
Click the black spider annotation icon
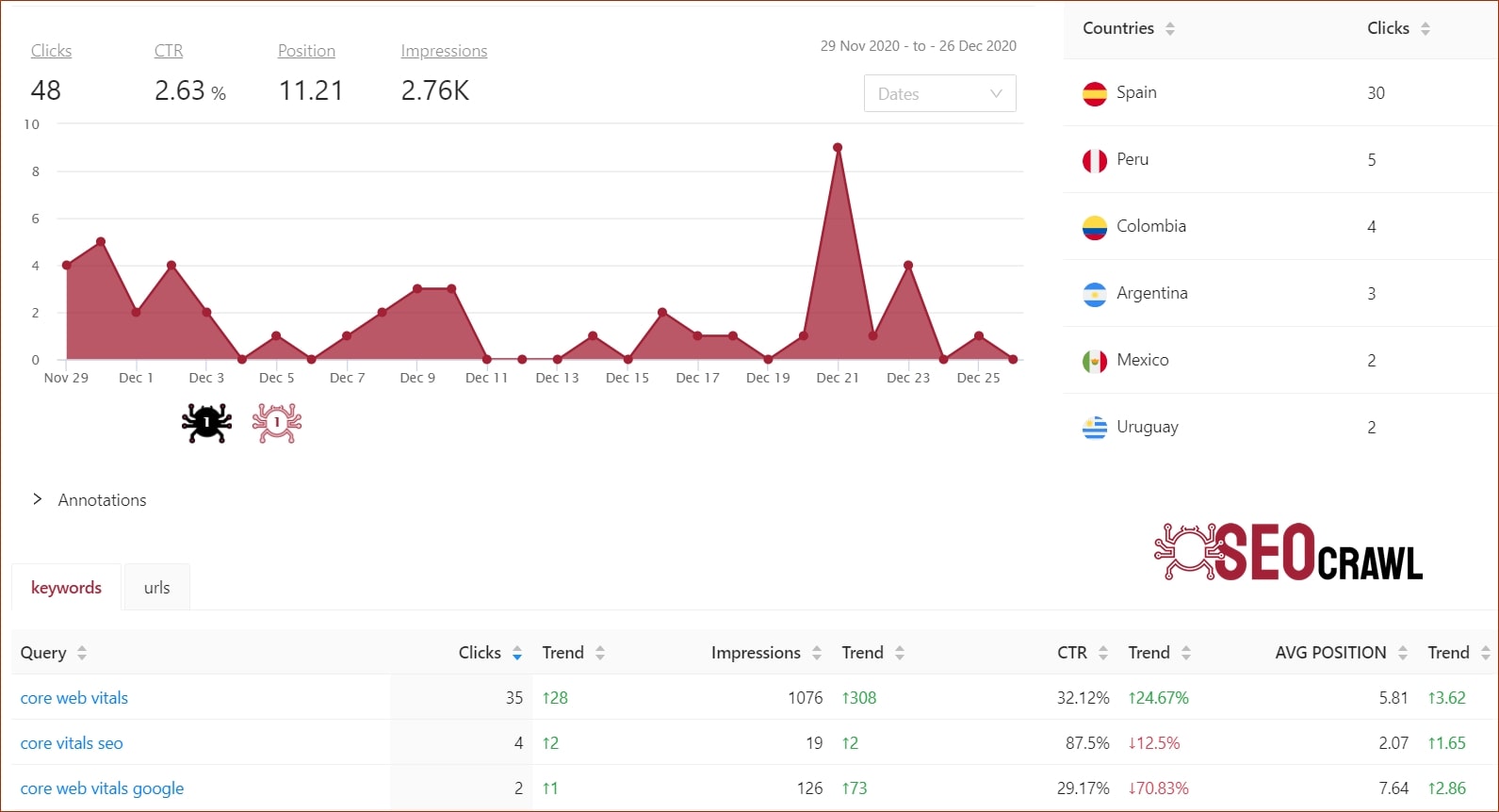tap(206, 423)
